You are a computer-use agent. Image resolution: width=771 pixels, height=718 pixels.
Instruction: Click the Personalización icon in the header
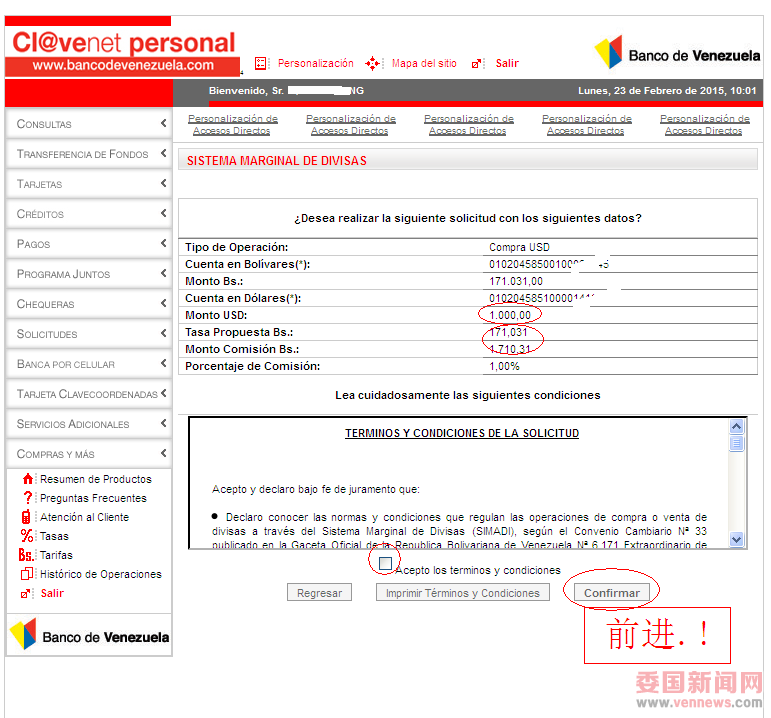pyautogui.click(x=261, y=63)
